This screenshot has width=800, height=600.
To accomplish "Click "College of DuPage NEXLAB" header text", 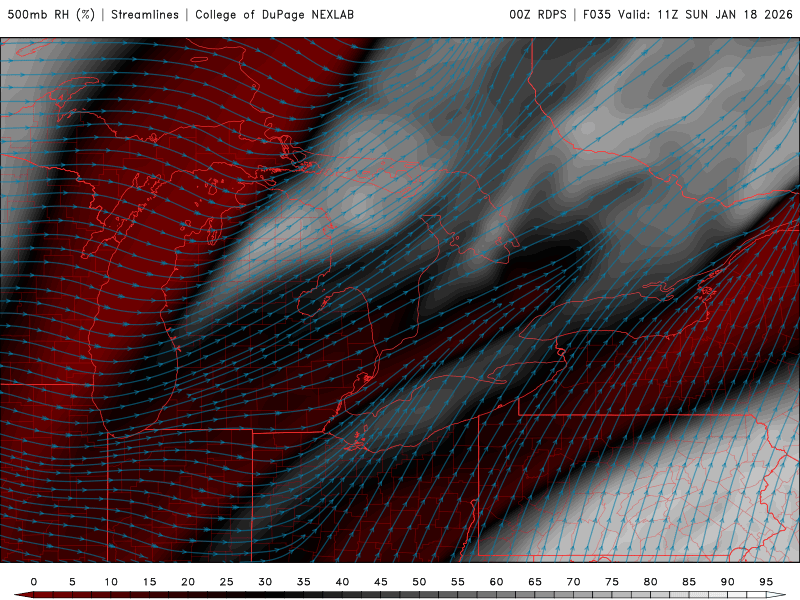I will click(x=274, y=15).
